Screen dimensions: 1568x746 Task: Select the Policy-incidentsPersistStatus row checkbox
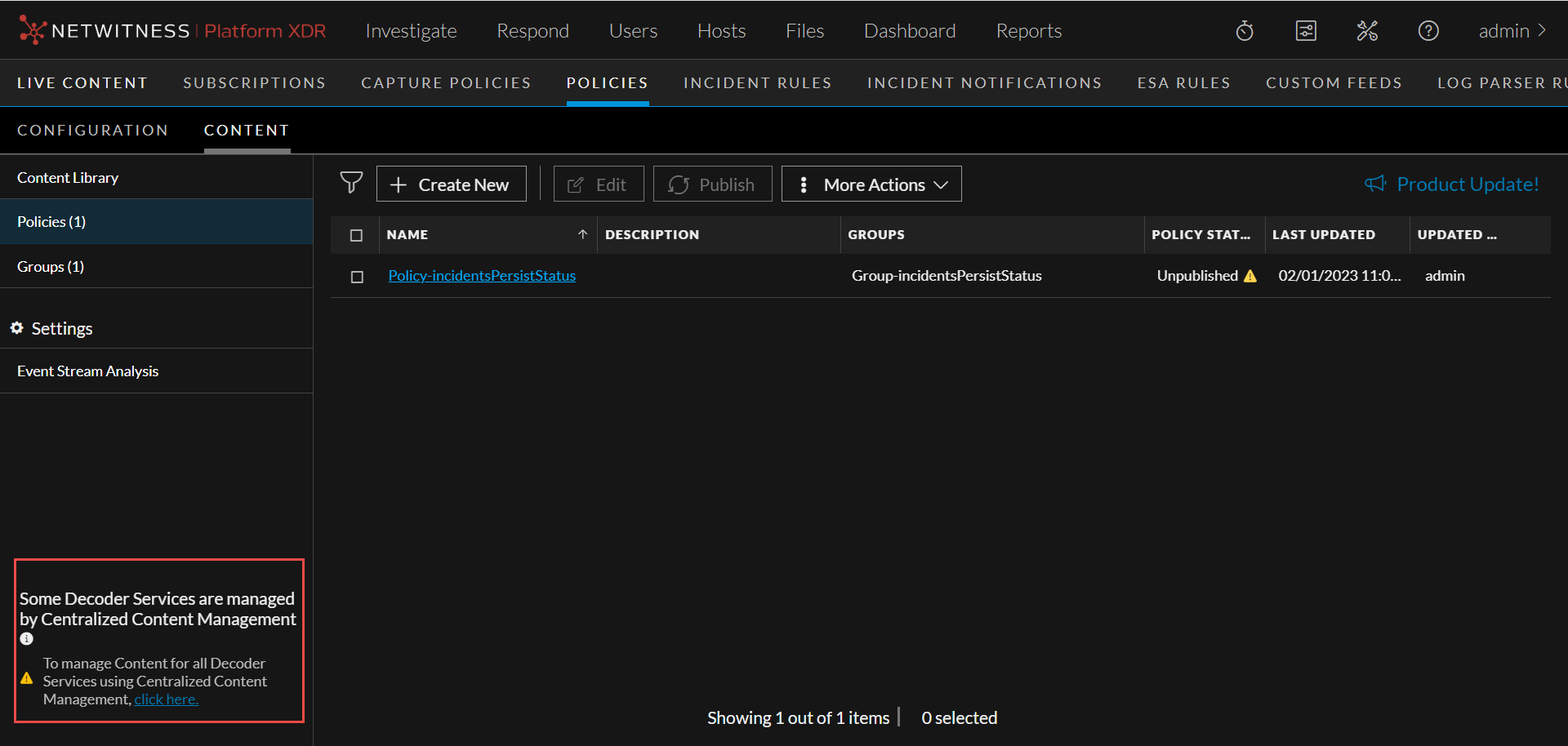(356, 277)
